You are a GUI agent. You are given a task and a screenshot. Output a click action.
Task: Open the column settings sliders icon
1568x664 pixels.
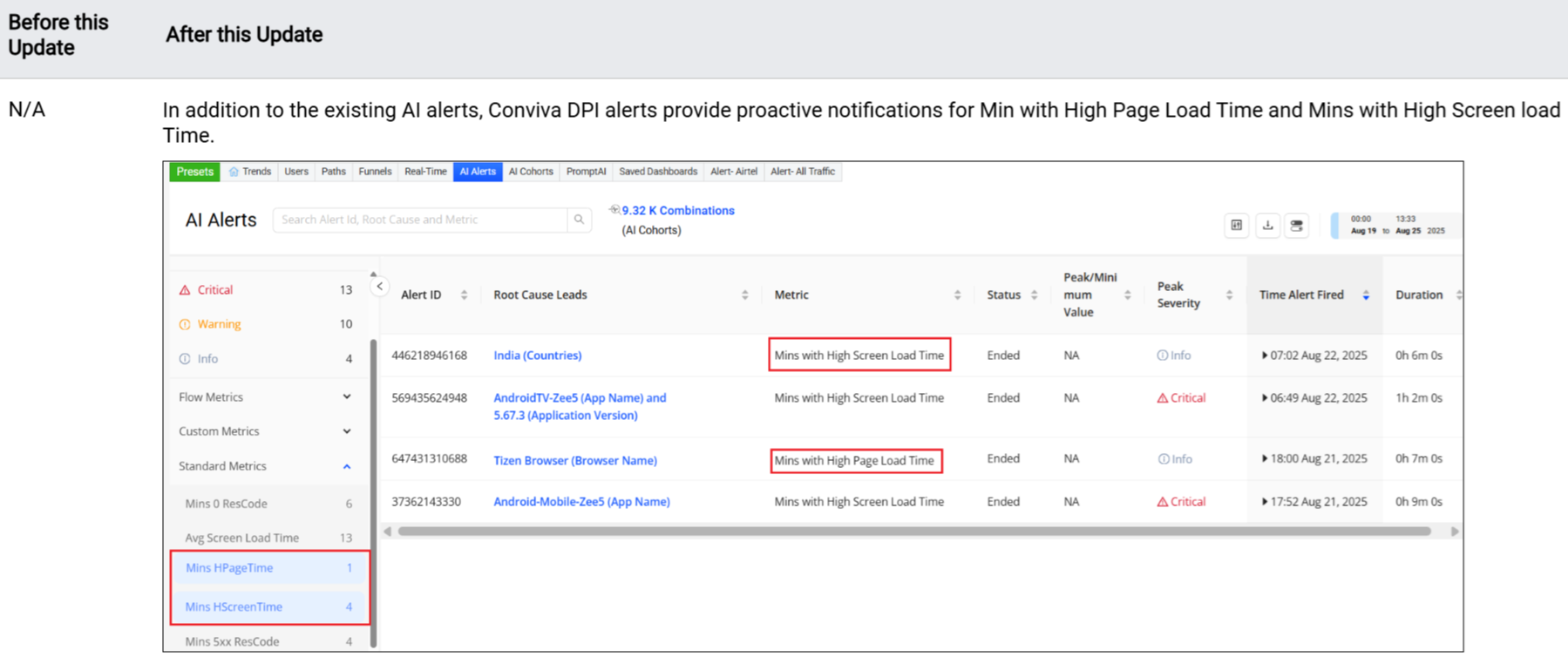click(1236, 226)
